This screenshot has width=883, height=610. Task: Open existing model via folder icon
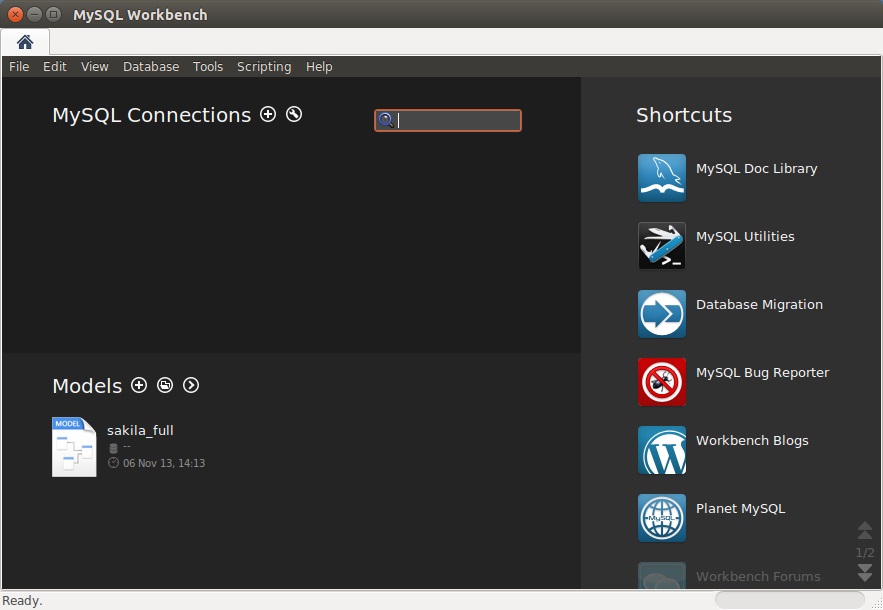(165, 386)
